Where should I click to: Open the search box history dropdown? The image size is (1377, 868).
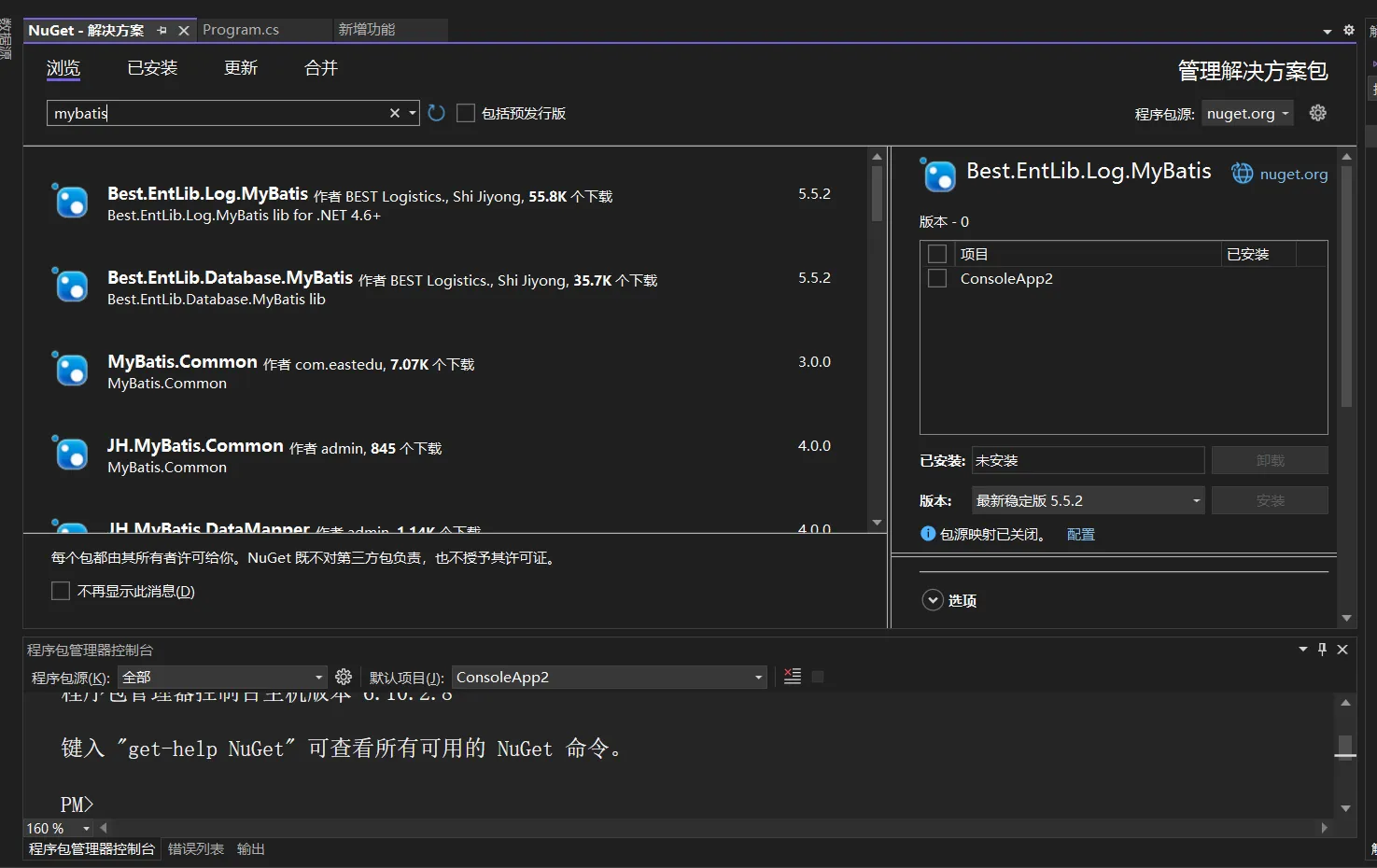click(413, 113)
